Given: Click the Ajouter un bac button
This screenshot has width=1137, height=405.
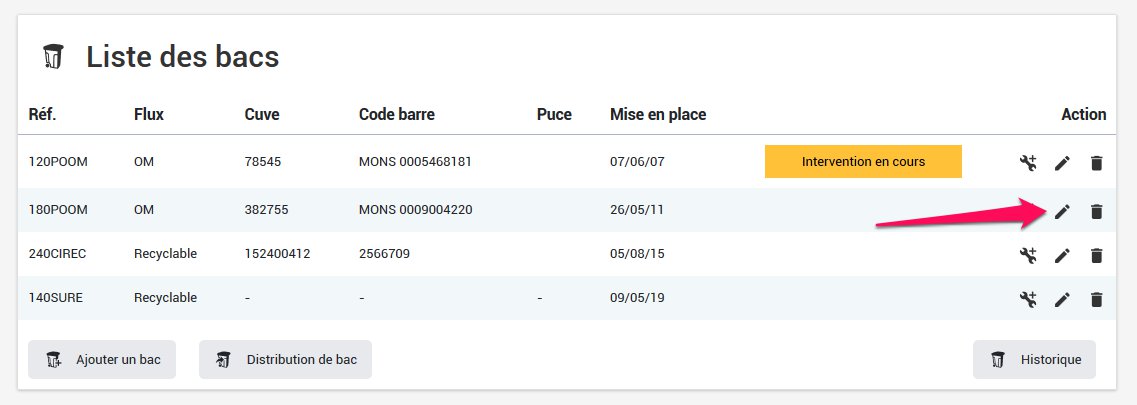Looking at the screenshot, I should pos(102,360).
